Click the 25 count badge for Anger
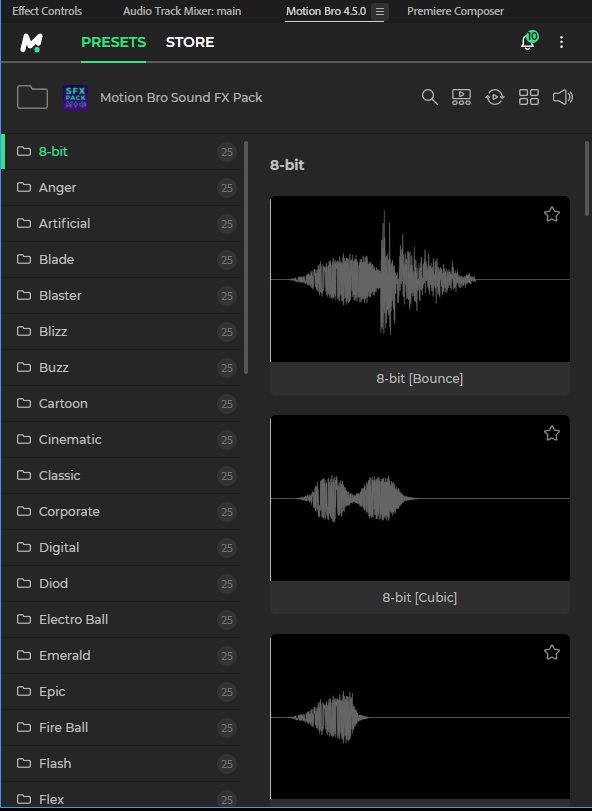Image resolution: width=592 pixels, height=811 pixels. pyautogui.click(x=227, y=188)
